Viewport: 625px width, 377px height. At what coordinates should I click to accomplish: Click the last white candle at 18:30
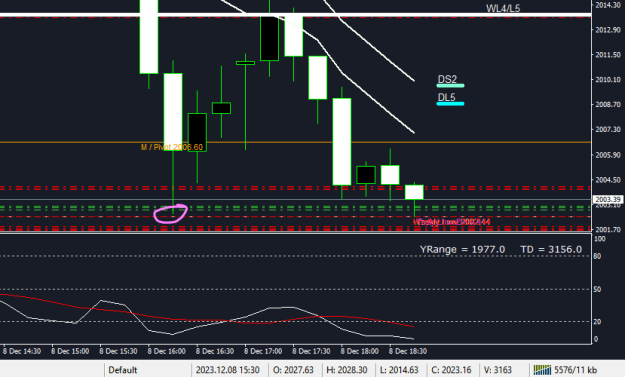coord(414,192)
